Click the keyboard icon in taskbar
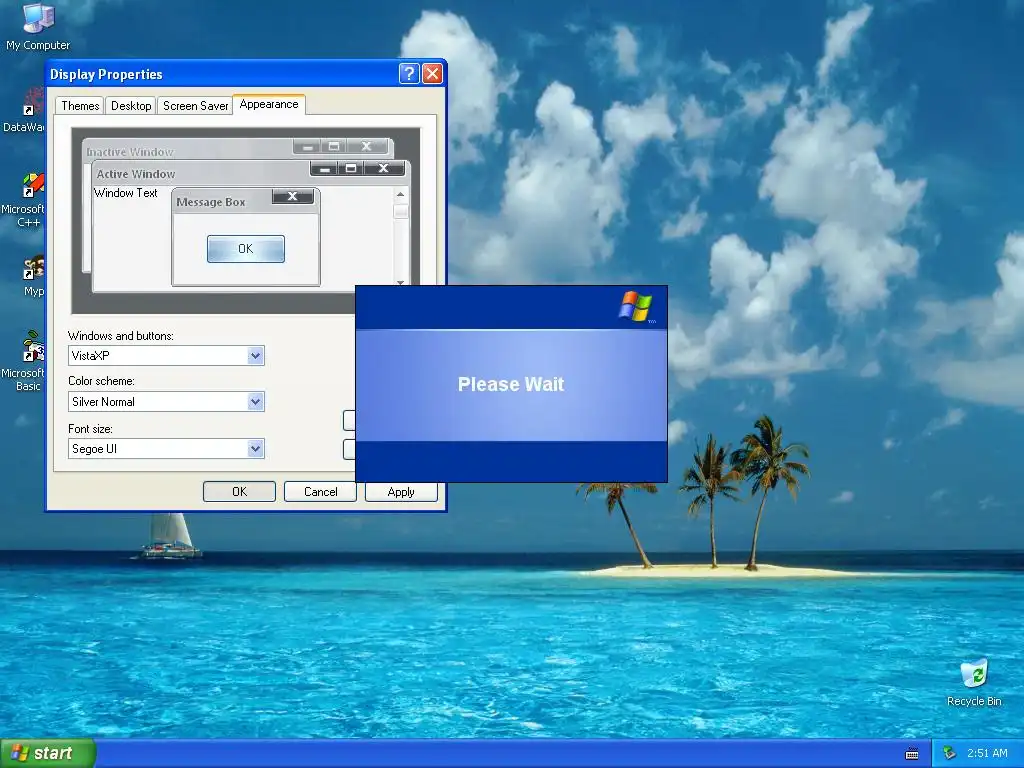Screen dimensions: 1024x768 (912, 754)
